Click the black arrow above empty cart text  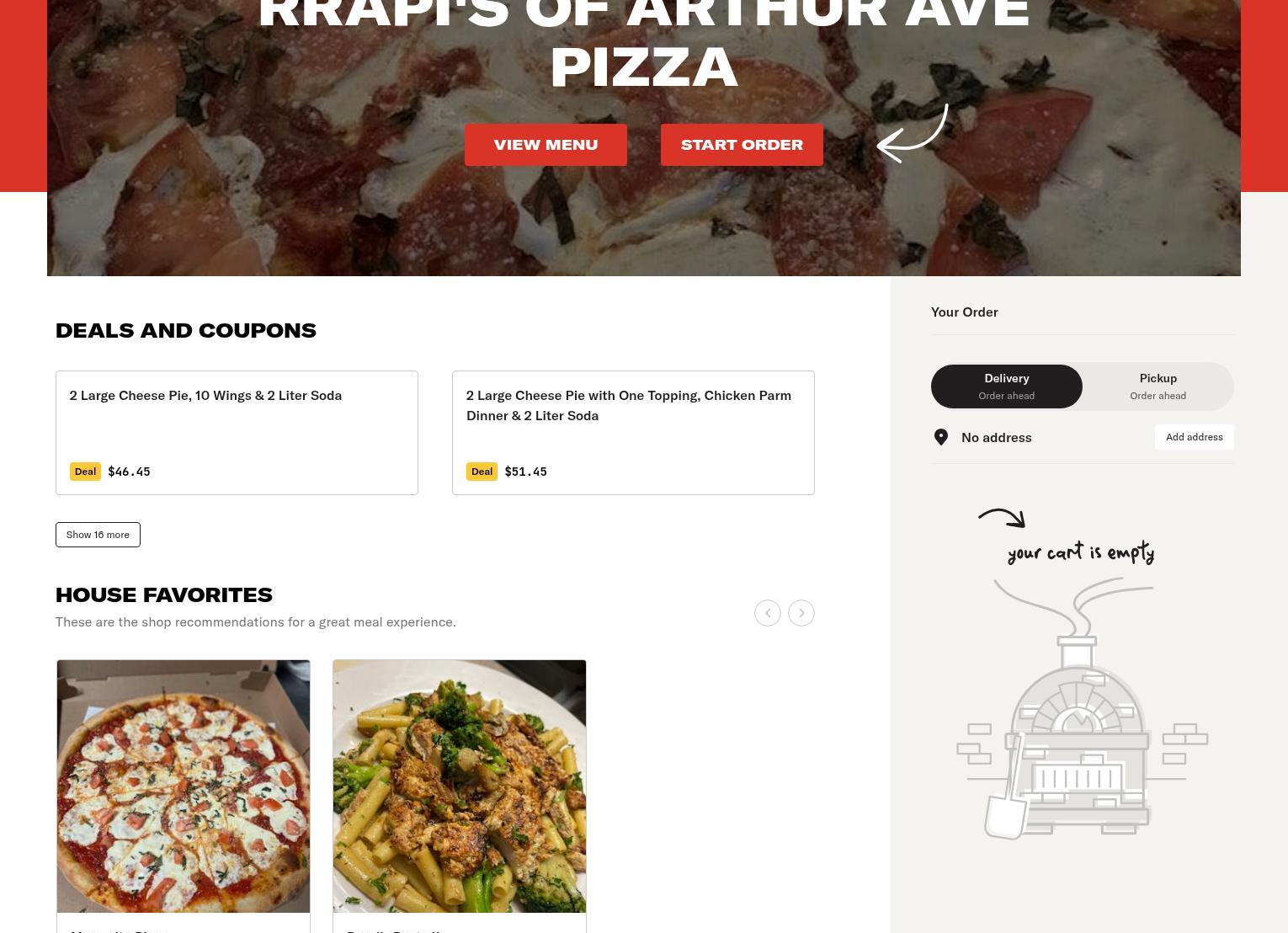coord(1002,518)
